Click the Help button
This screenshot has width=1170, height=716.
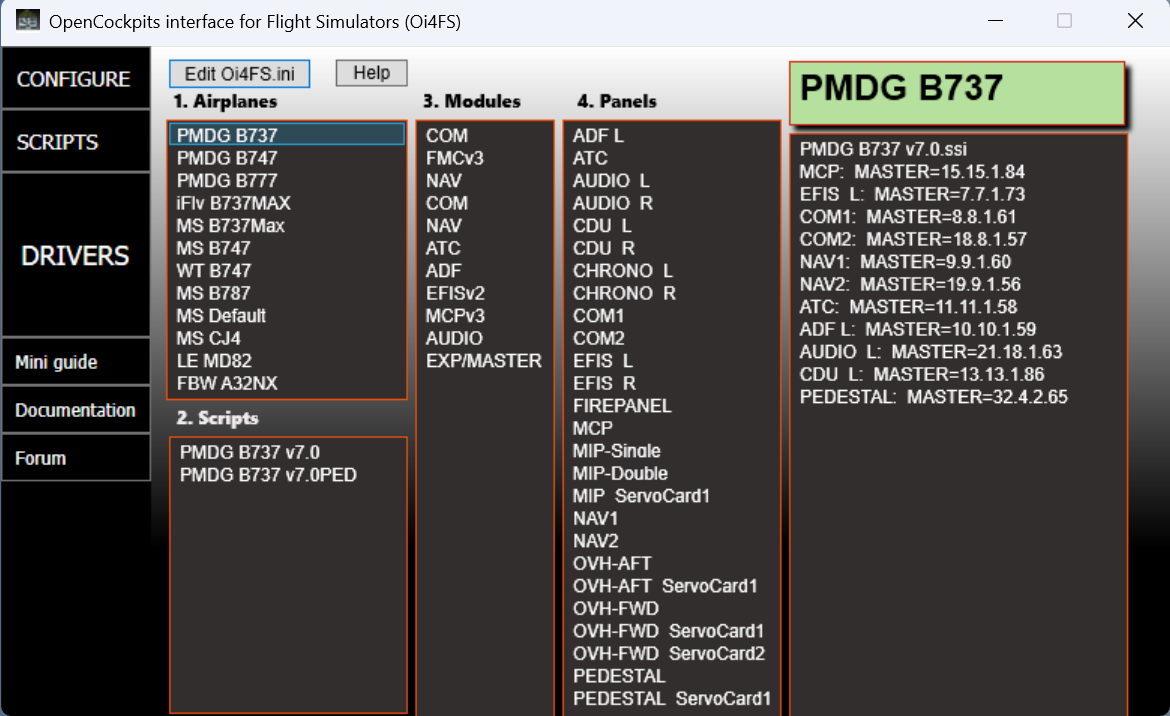(372, 73)
